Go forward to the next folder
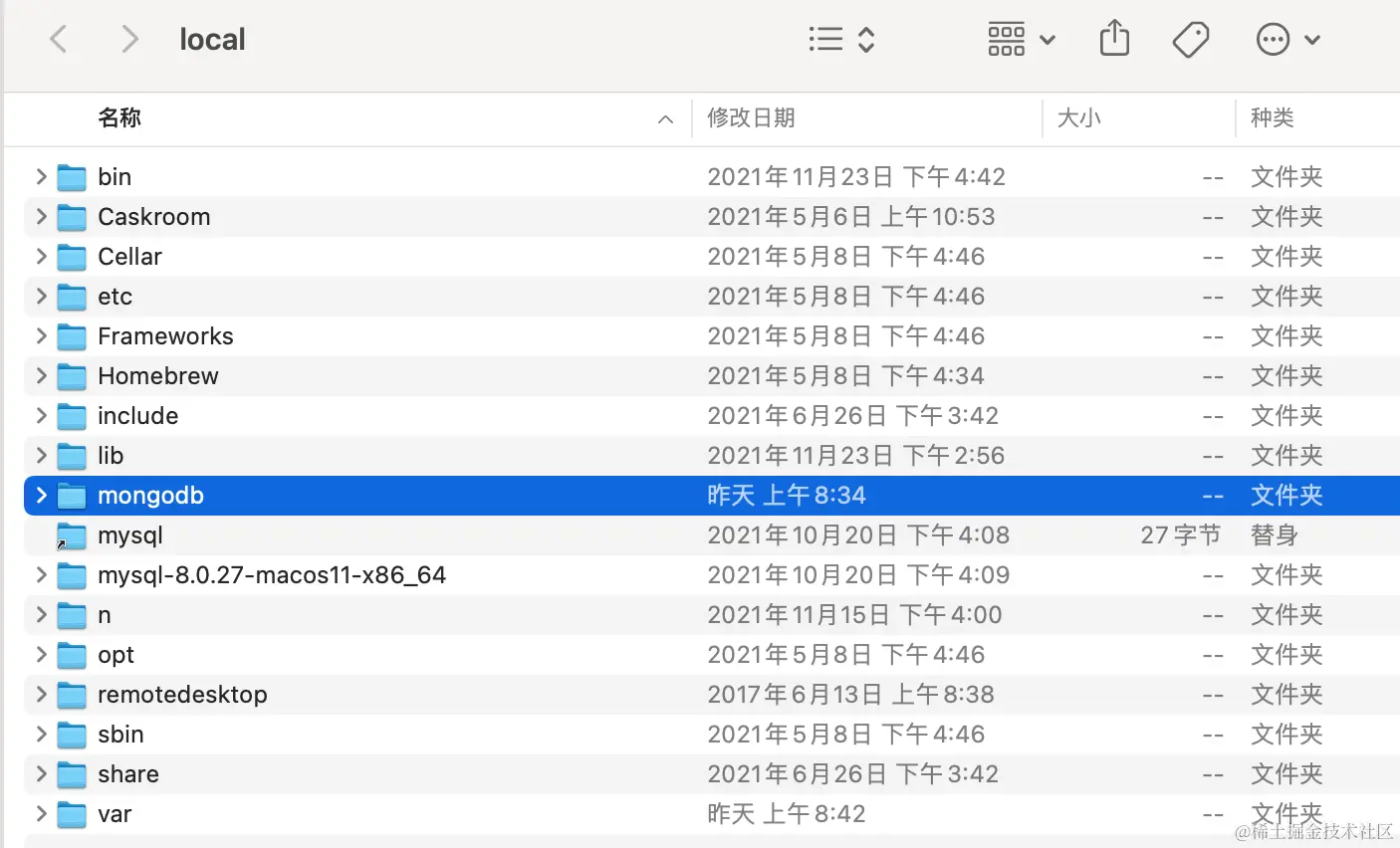This screenshot has width=1400, height=848. (129, 40)
